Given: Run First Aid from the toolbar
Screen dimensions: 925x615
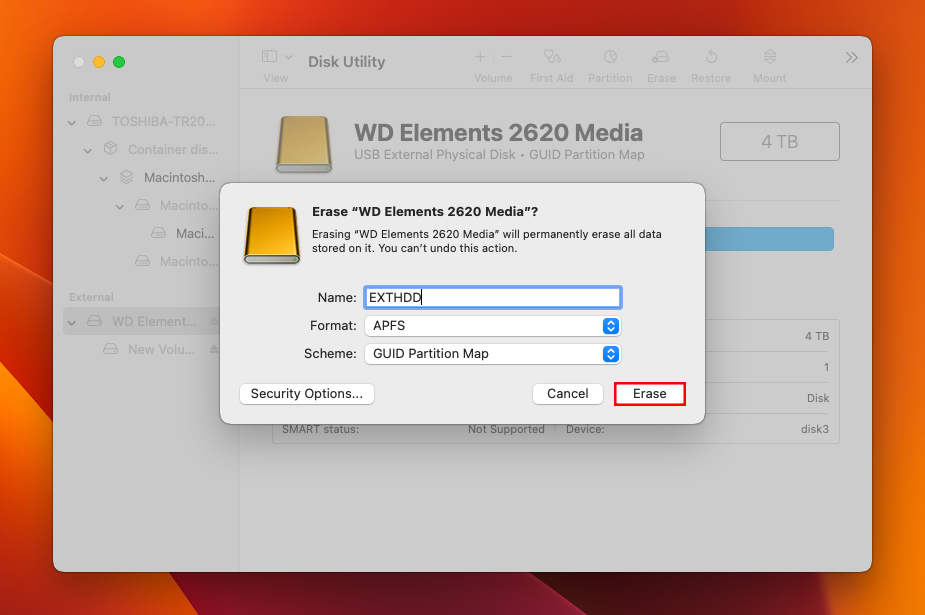Looking at the screenshot, I should 552,57.
